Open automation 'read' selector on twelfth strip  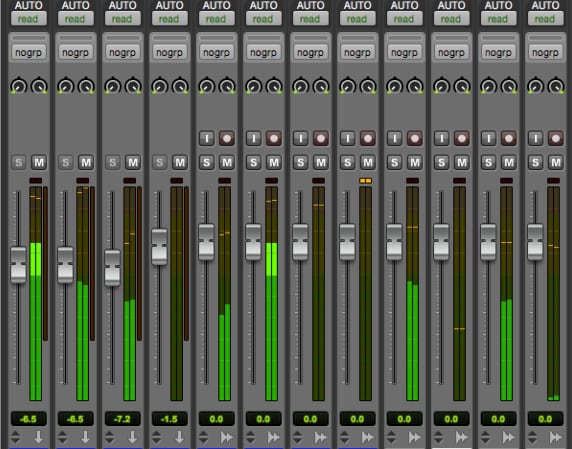coord(545,19)
